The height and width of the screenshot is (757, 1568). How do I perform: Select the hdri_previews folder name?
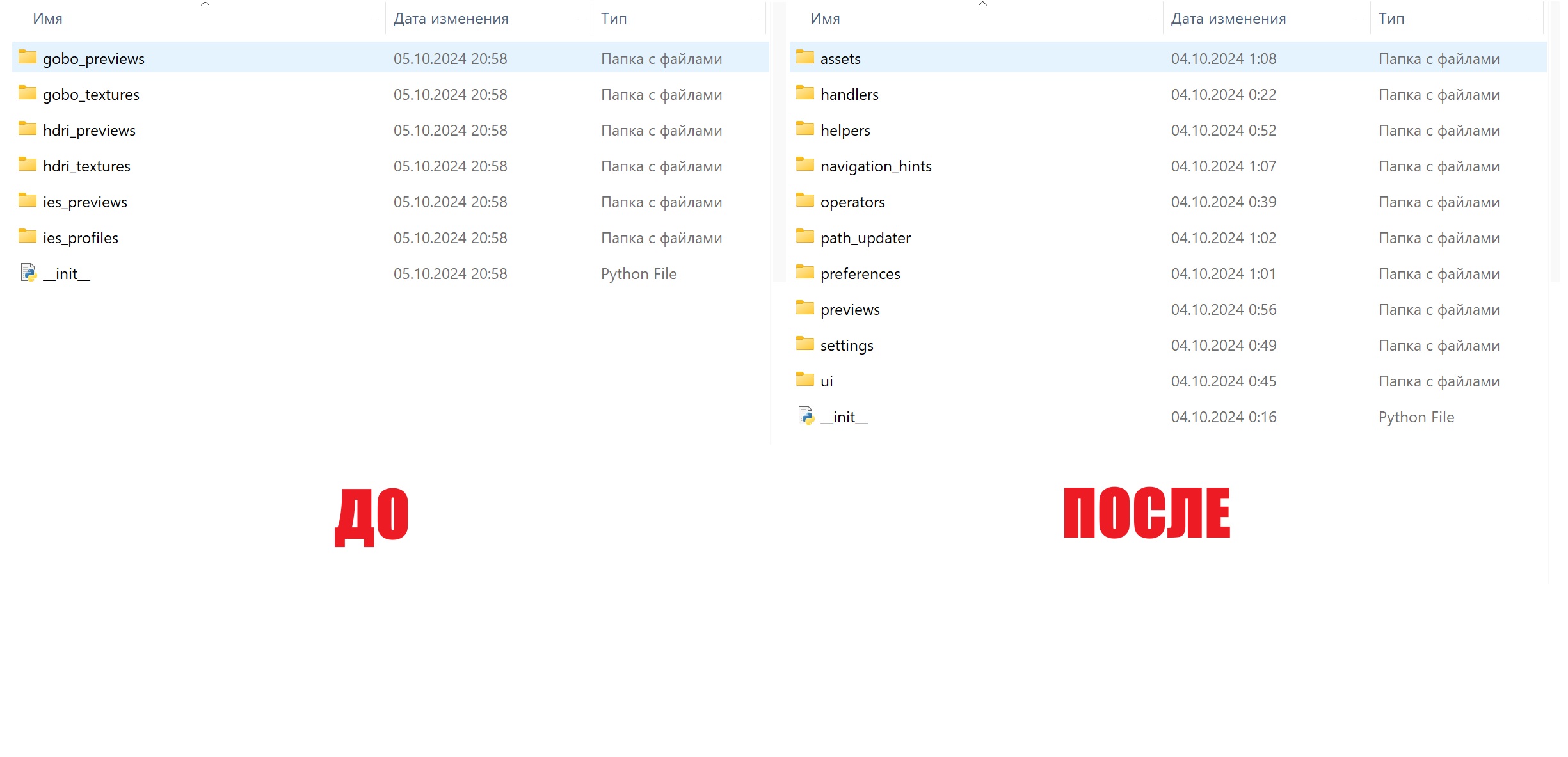tap(89, 131)
